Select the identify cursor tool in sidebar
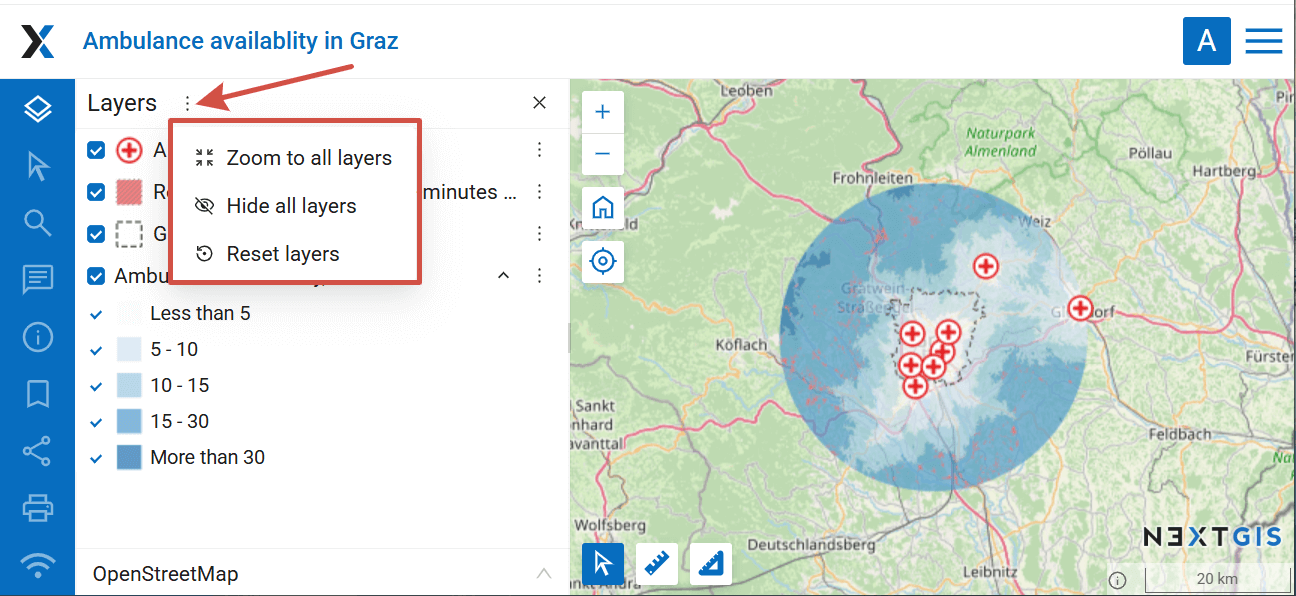Screen dimensions: 1296x596 [37, 166]
